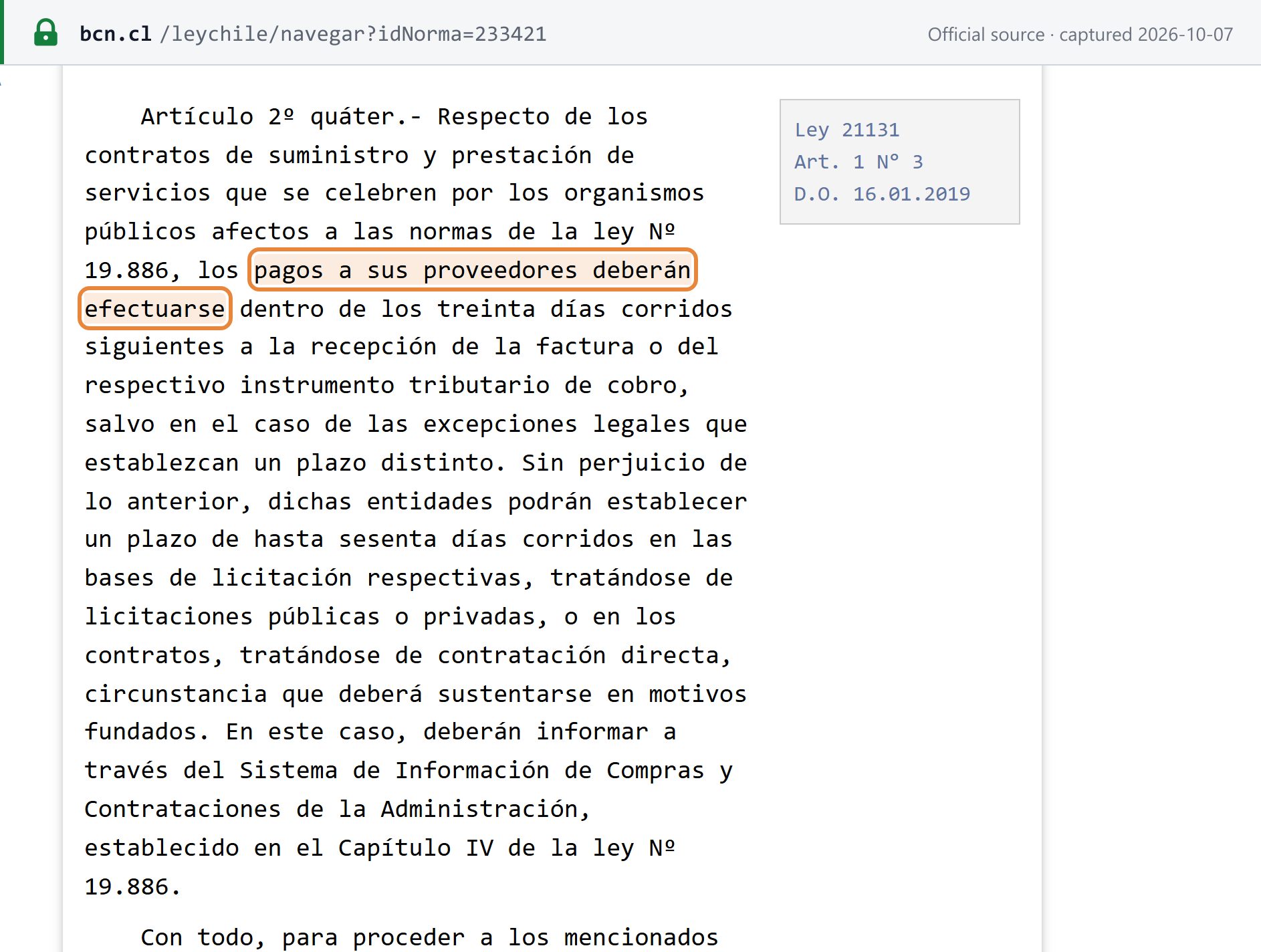Screen dimensions: 1261x952
Task: Open the 'Art. 1 N° 3' reference link
Action: tap(858, 162)
